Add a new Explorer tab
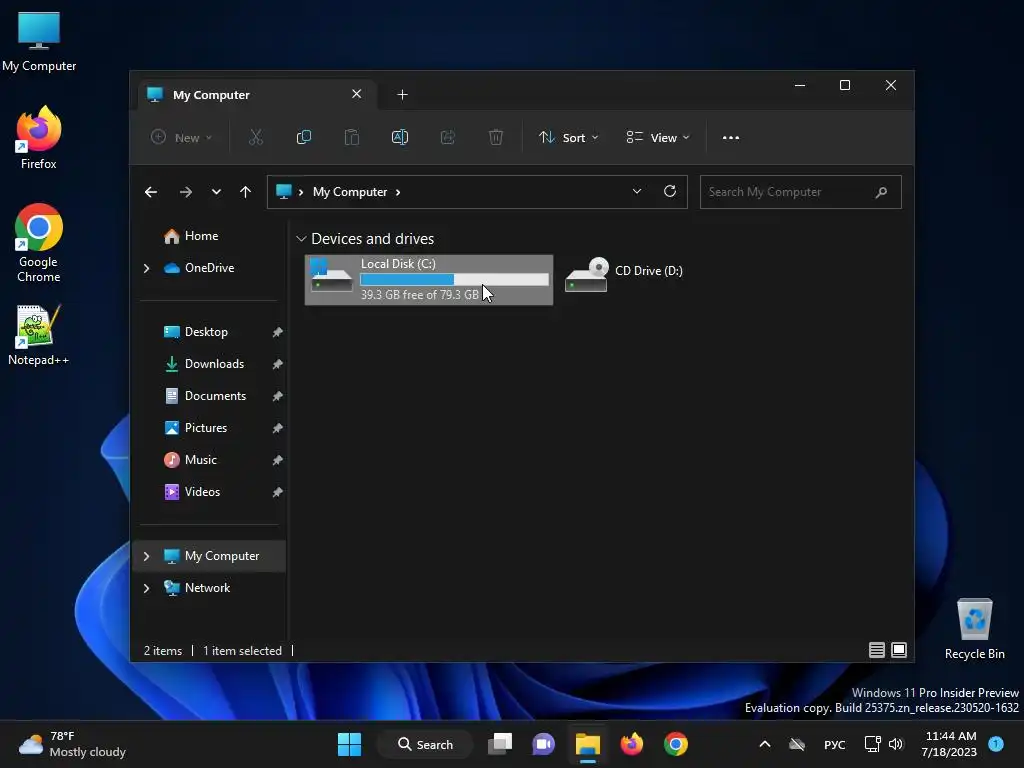The image size is (1024, 768). point(402,95)
